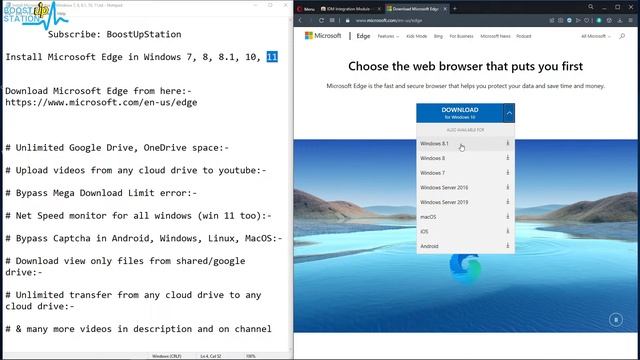Click 'Upload videos from any cloud drive' line

coord(136,171)
